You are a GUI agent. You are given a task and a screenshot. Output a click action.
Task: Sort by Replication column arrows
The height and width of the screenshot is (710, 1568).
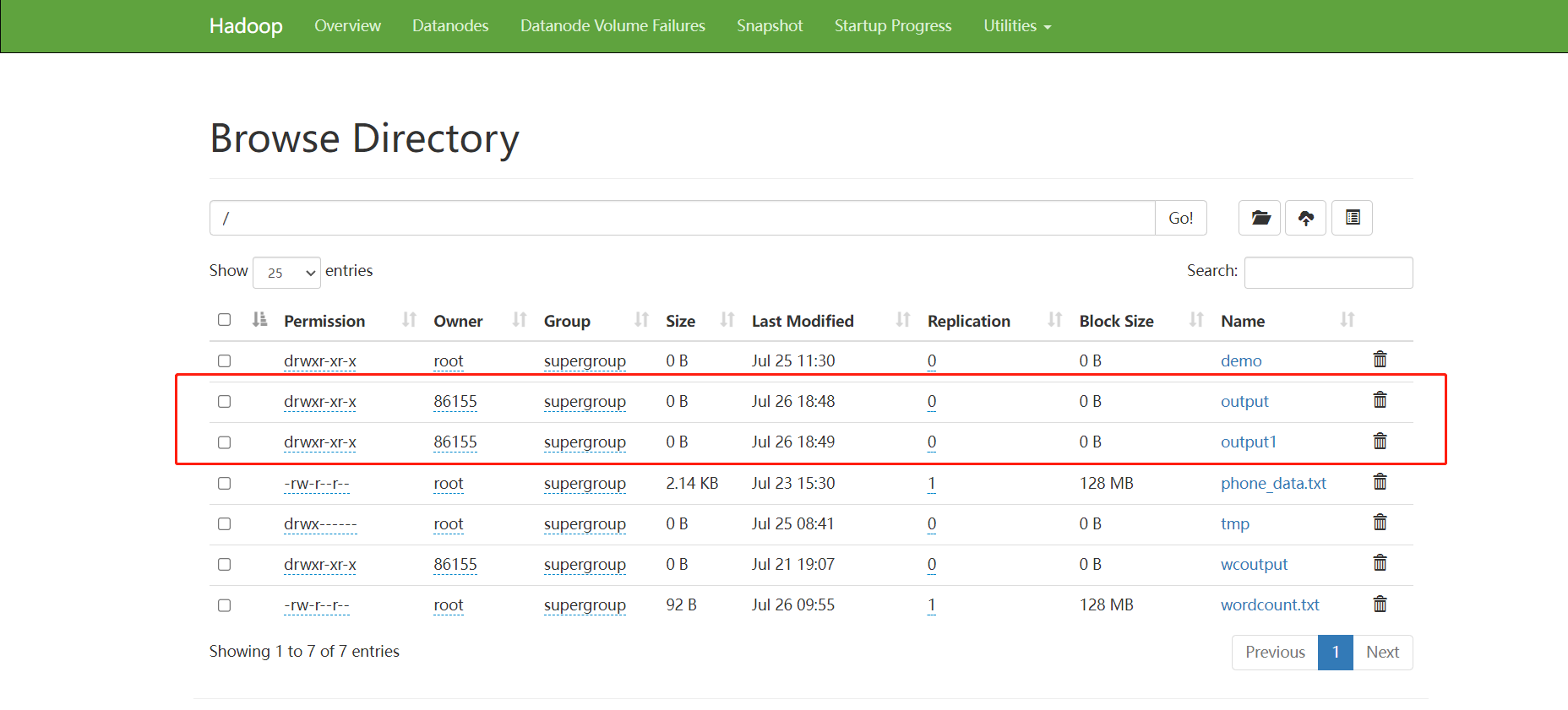[x=1054, y=320]
